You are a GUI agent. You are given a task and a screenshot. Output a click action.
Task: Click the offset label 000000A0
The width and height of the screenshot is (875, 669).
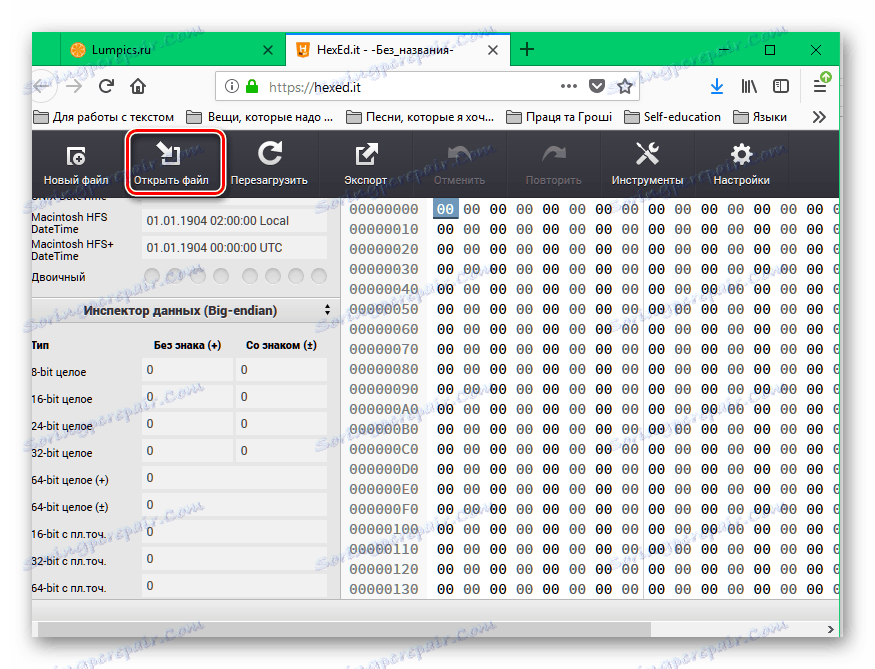click(x=384, y=409)
